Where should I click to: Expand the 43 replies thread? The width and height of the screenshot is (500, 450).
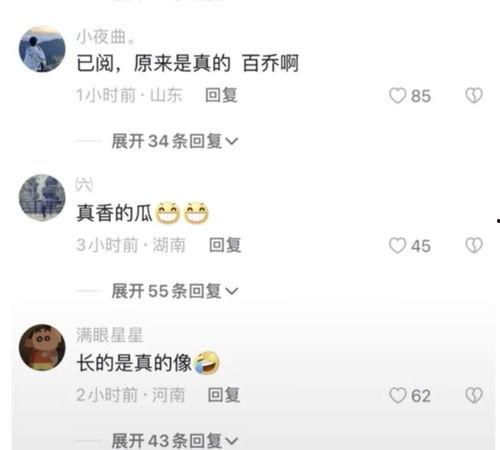point(175,441)
